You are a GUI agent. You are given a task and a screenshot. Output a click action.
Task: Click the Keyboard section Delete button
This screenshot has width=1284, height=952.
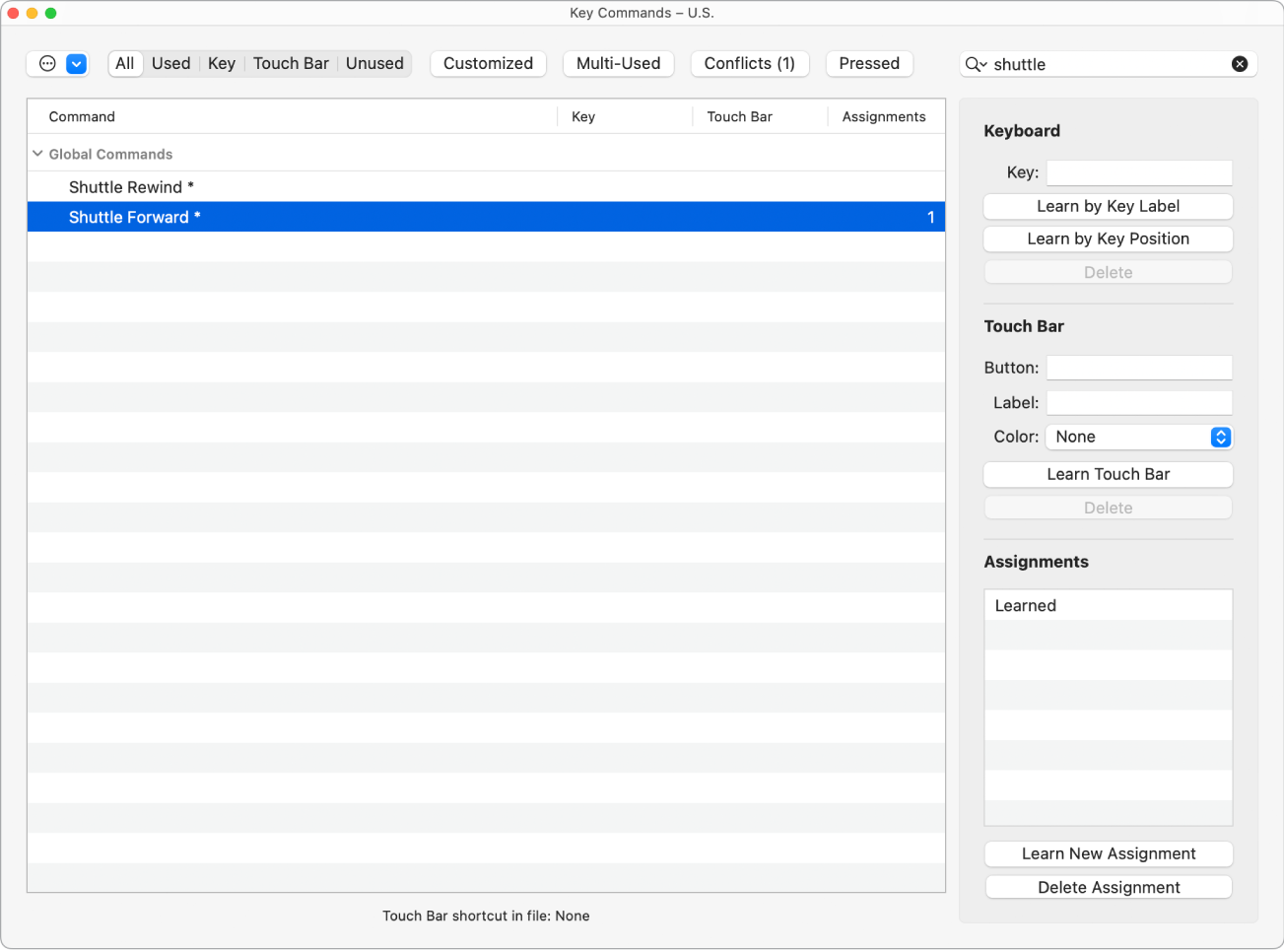pyautogui.click(x=1108, y=272)
